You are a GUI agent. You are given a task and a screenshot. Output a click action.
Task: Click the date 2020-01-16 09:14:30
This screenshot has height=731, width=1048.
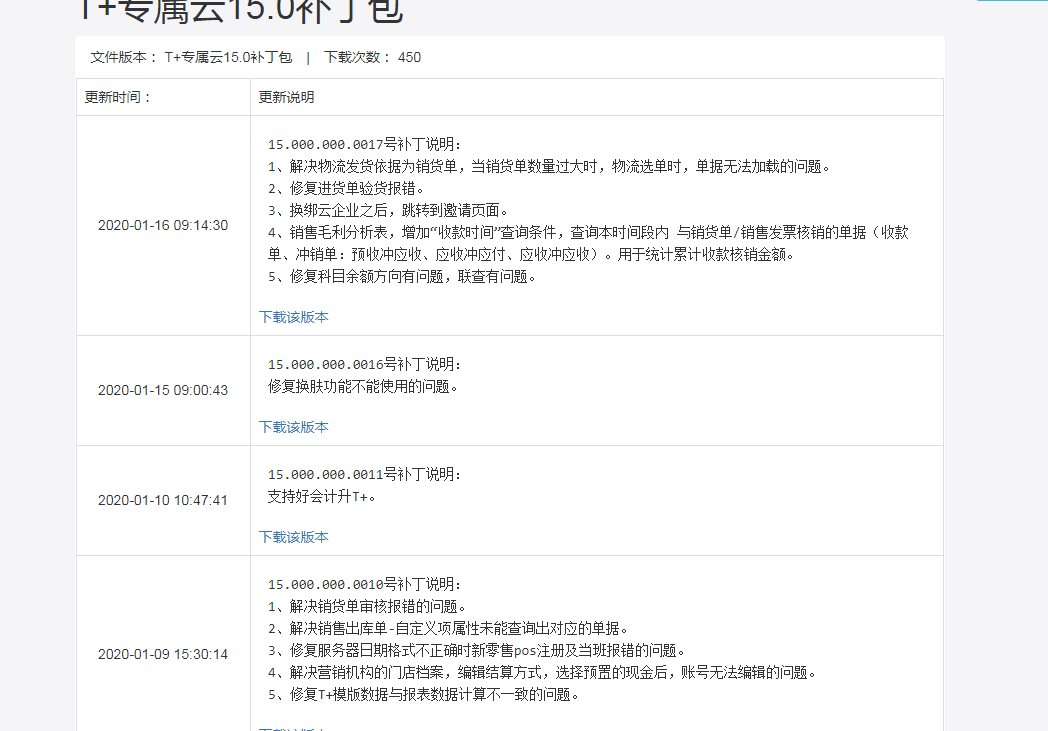coord(163,225)
